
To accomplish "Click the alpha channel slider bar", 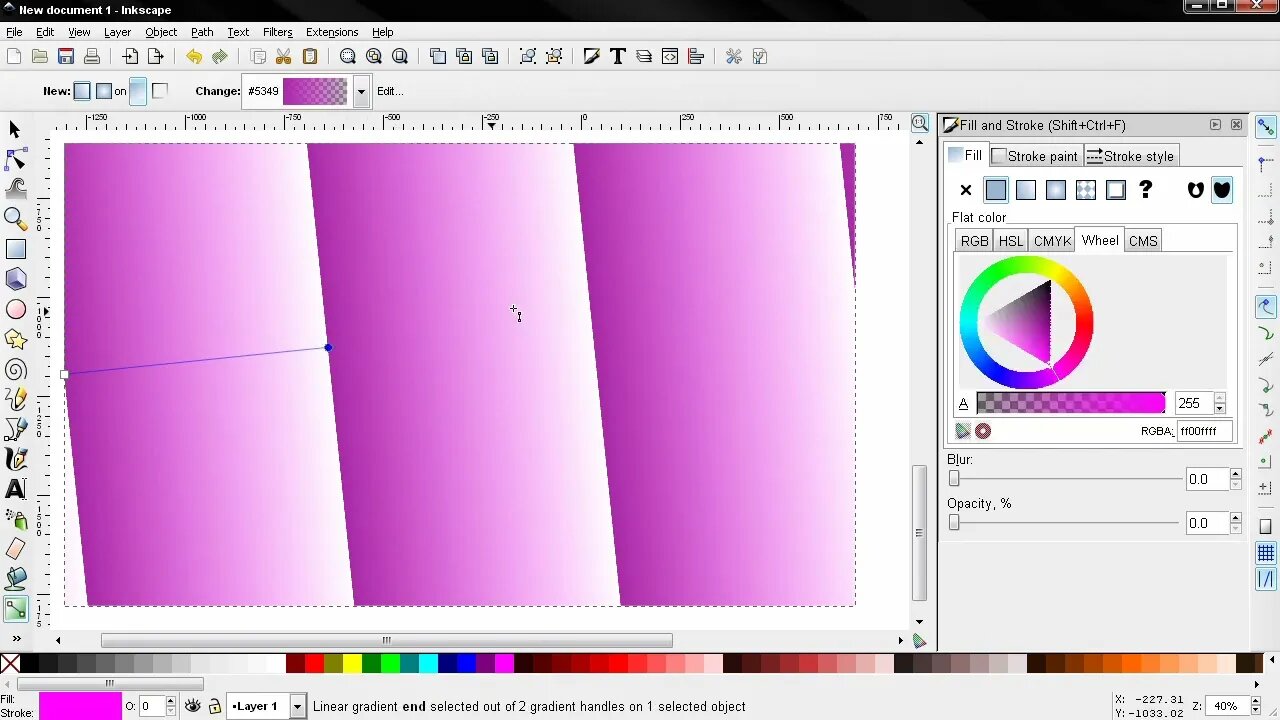I will pos(1071,403).
